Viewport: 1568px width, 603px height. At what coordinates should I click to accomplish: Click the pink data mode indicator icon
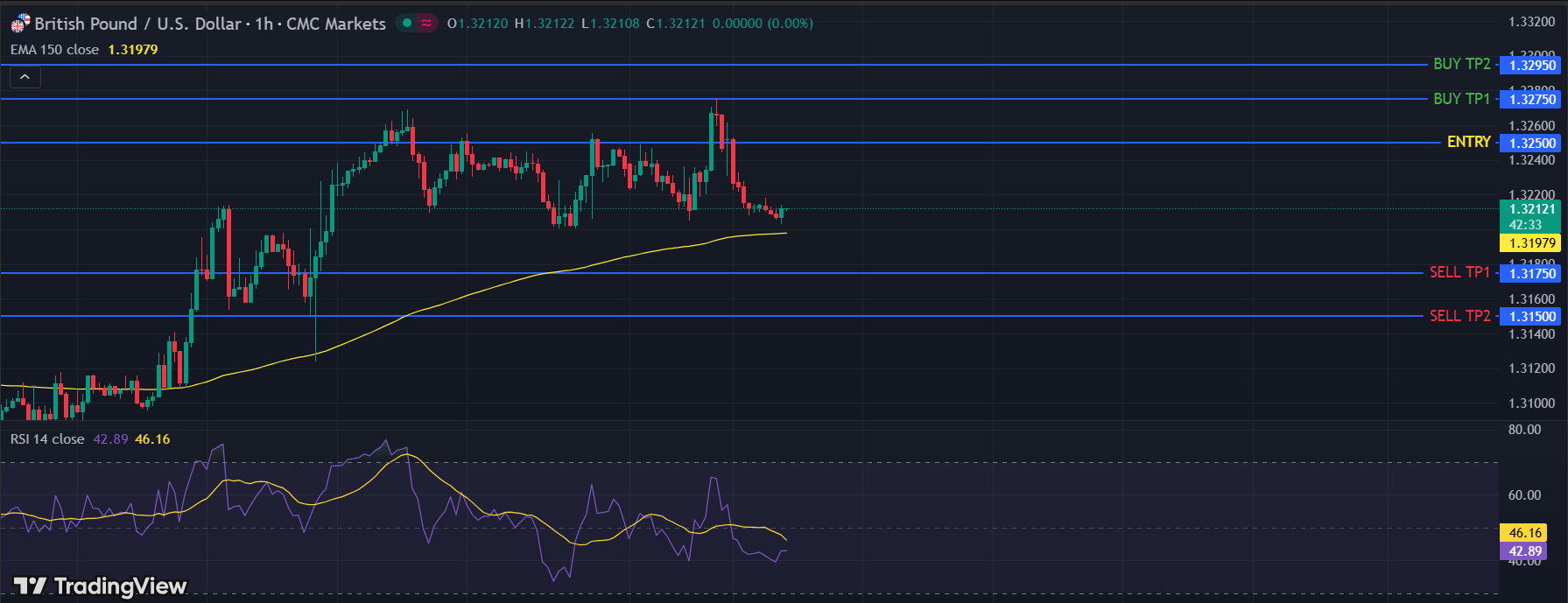(426, 24)
